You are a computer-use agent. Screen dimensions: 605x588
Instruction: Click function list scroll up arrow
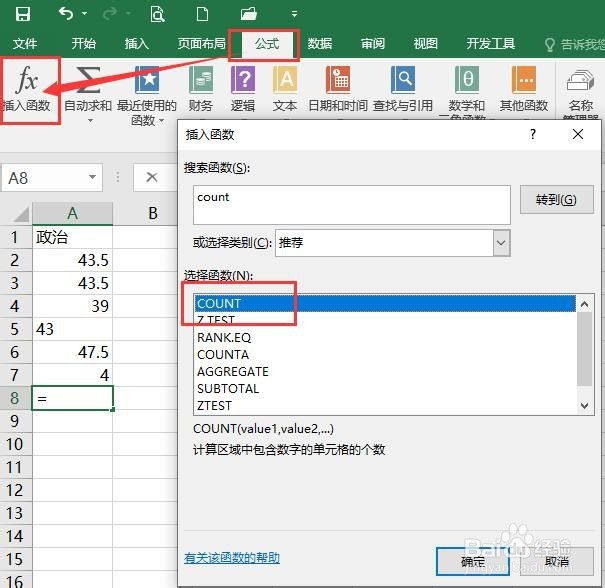click(x=585, y=304)
